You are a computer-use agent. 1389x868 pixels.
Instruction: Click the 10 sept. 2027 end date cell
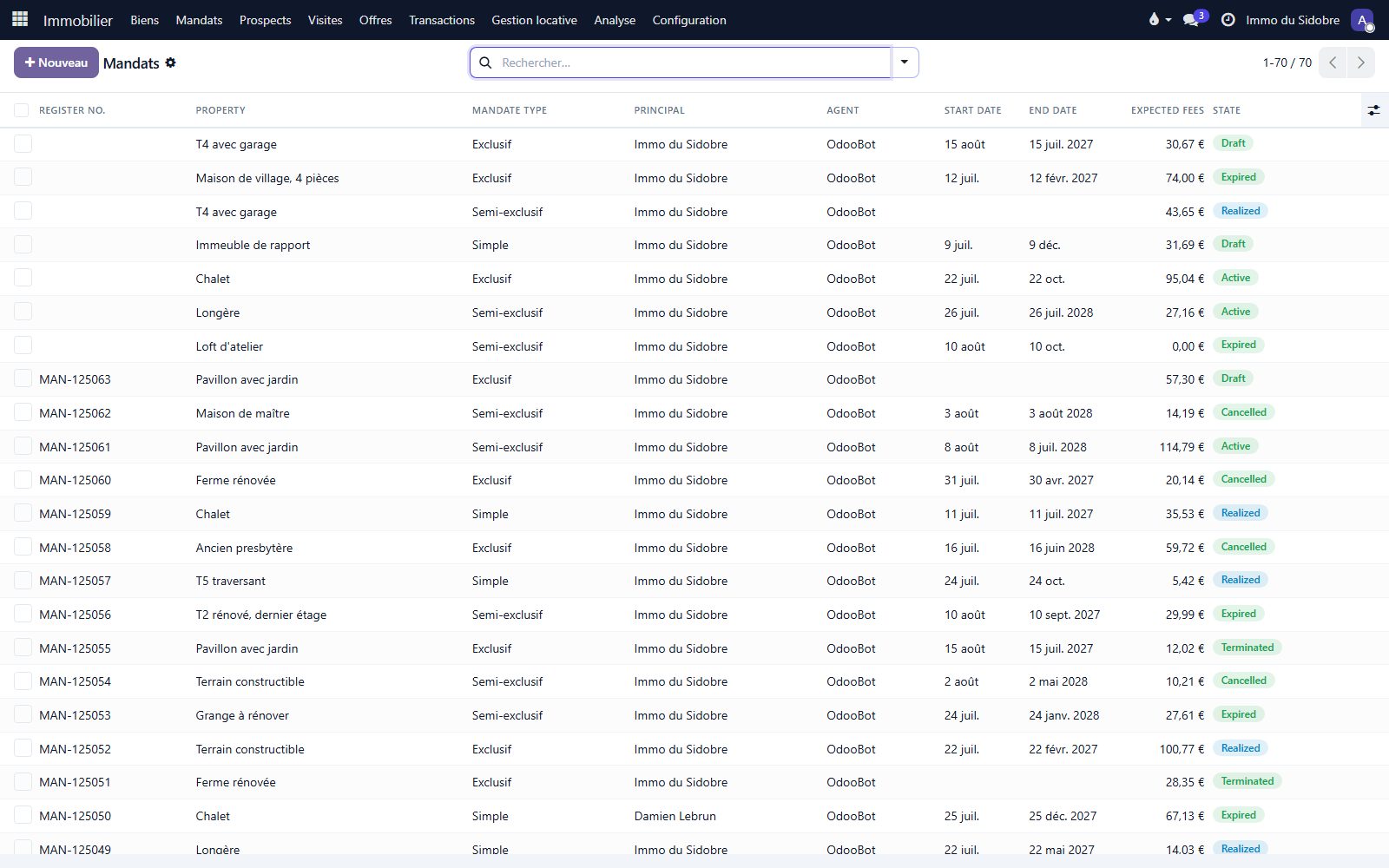1064,615
